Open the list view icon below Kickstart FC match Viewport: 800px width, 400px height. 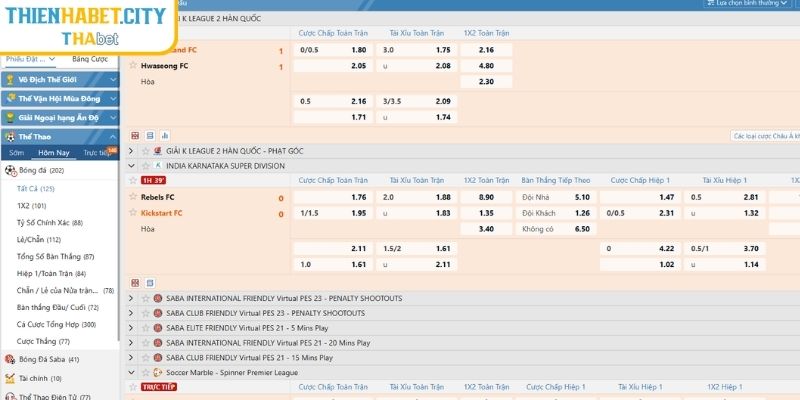click(150, 283)
